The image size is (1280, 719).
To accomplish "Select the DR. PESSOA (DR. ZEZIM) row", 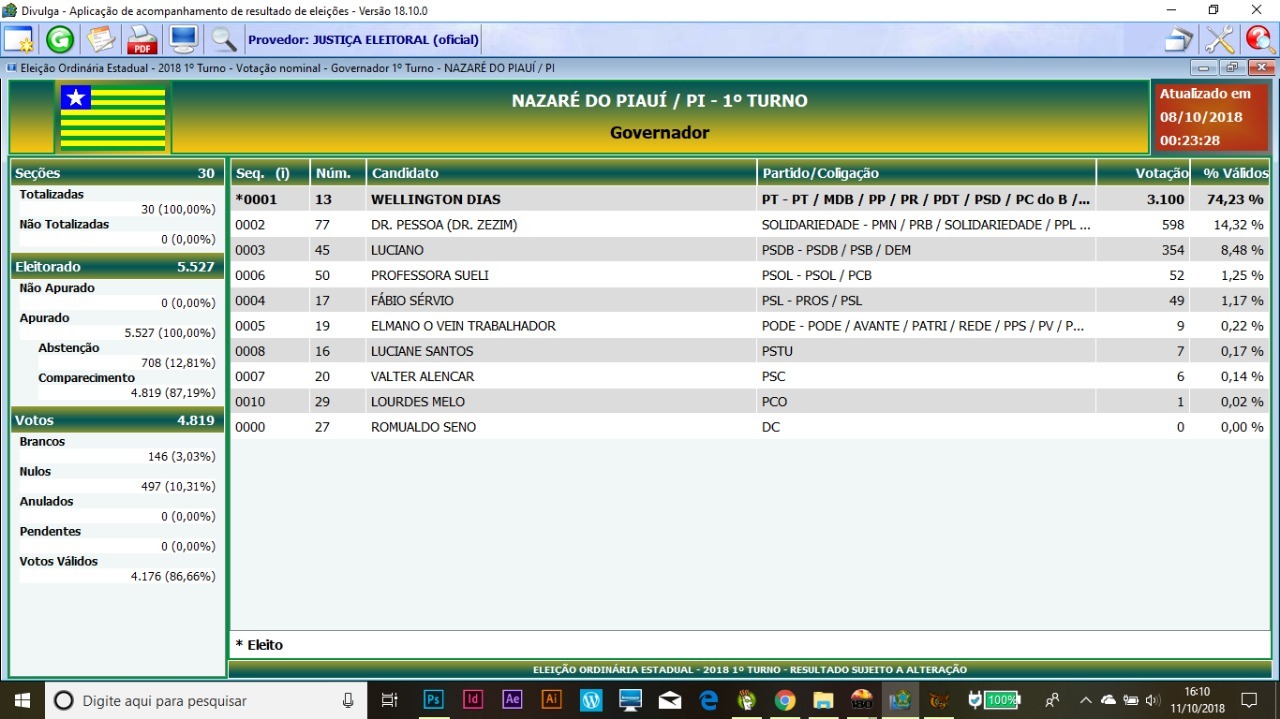I will point(750,225).
